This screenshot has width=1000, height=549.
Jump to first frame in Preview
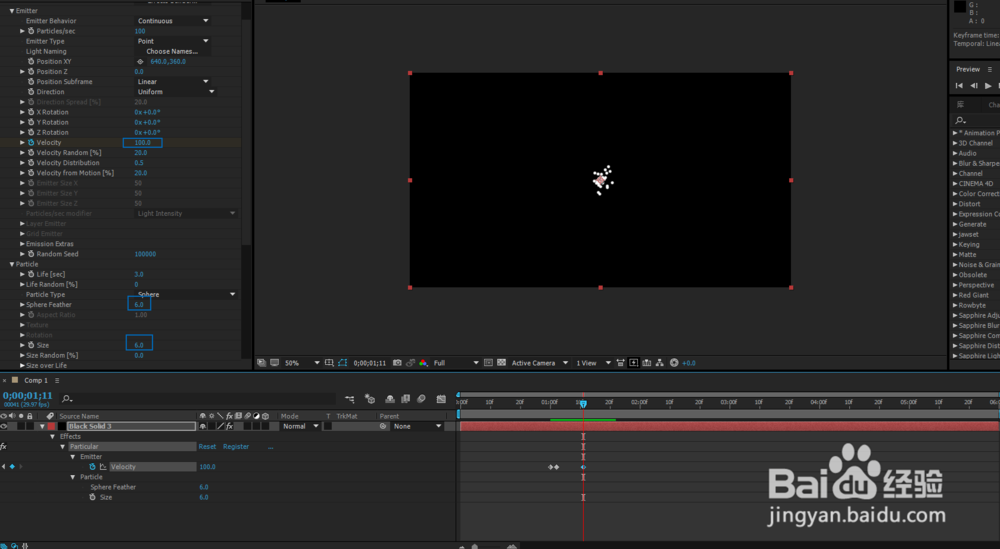(x=959, y=86)
